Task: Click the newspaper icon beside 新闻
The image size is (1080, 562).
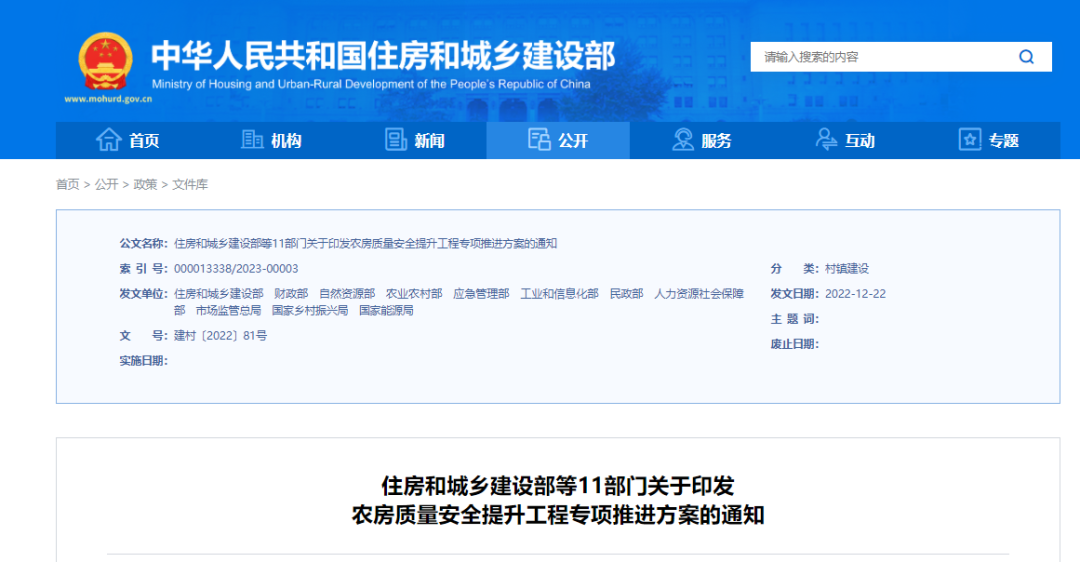Action: point(396,140)
